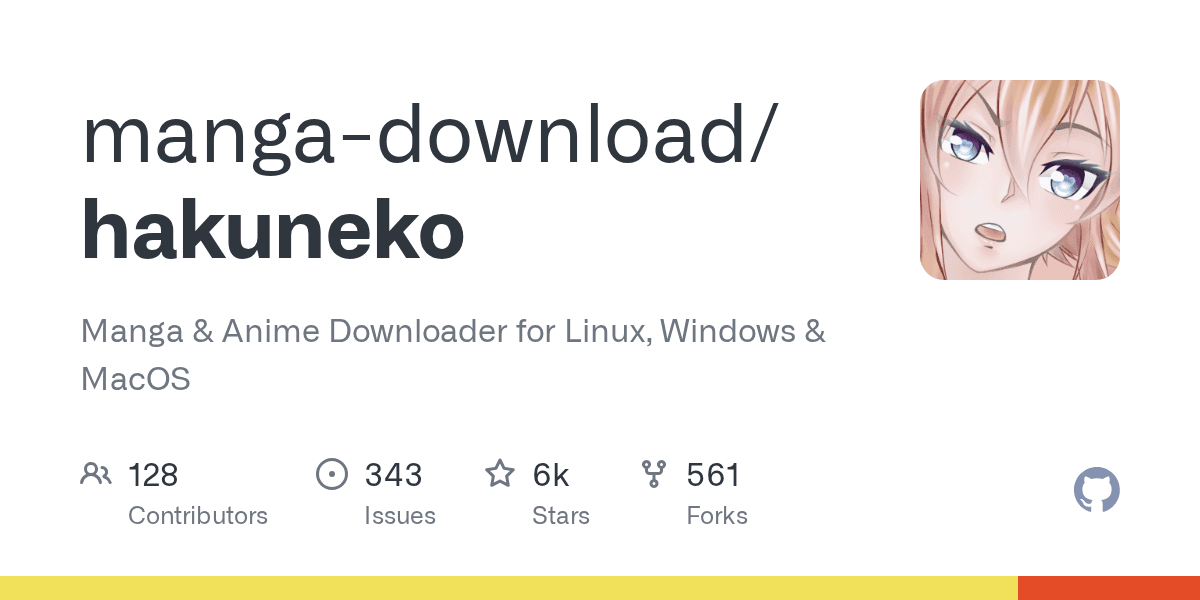Select the Forks label
Viewport: 1200px width, 600px height.
tap(717, 516)
